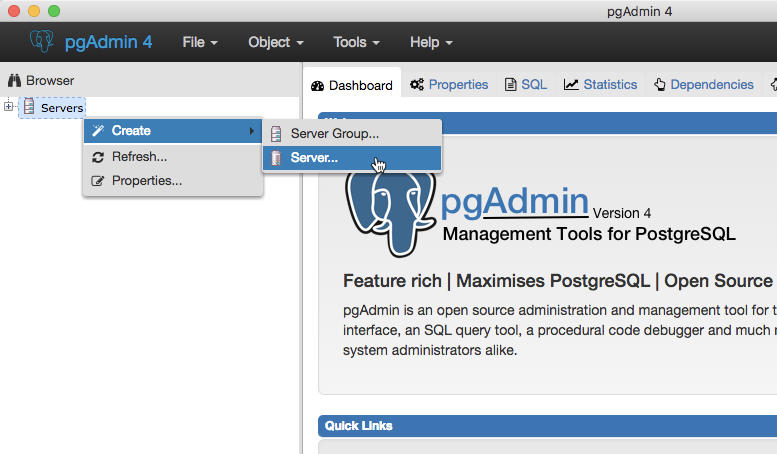The height and width of the screenshot is (454, 777).
Task: Choose Properties... in the context menu
Action: (x=173, y=180)
